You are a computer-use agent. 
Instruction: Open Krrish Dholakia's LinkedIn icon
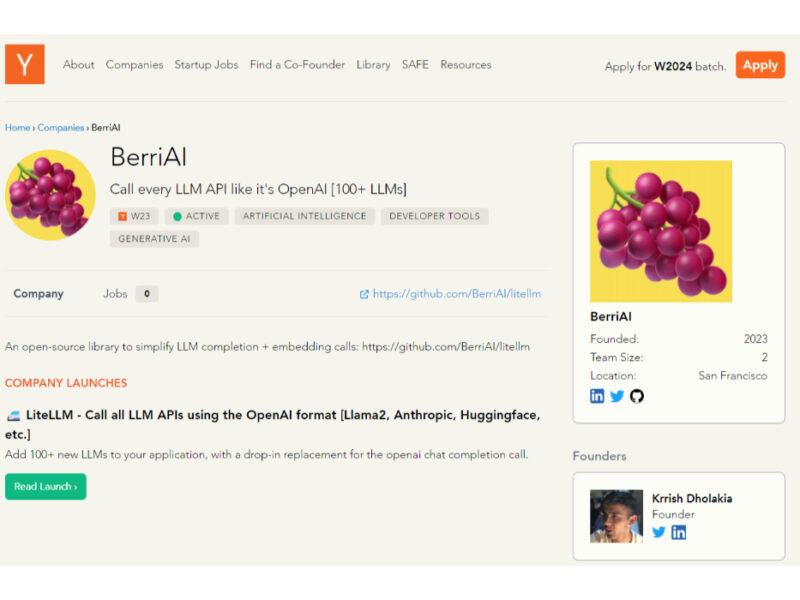click(x=679, y=532)
